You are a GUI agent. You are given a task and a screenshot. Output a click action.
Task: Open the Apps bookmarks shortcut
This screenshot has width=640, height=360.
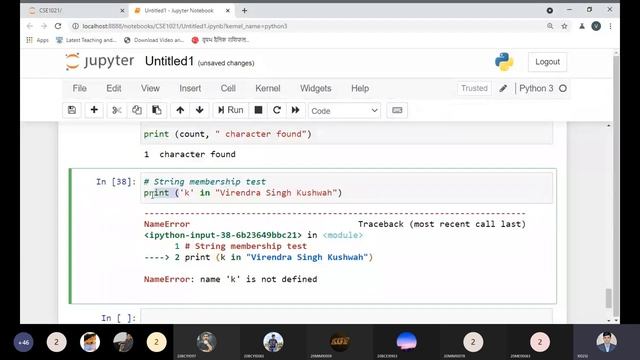coord(38,40)
